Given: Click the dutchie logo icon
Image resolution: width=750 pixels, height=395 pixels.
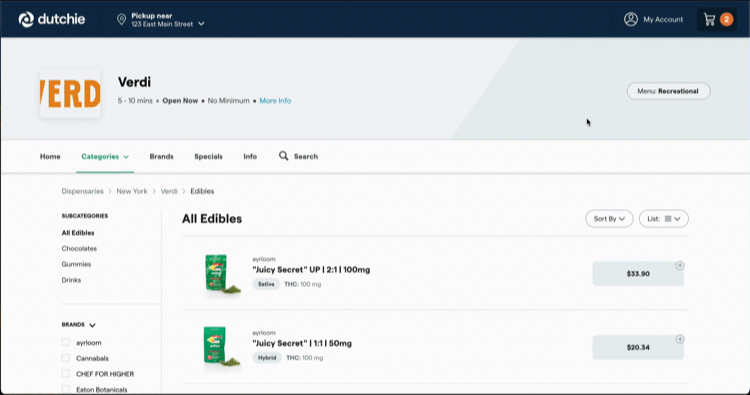Looking at the screenshot, I should click(26, 19).
